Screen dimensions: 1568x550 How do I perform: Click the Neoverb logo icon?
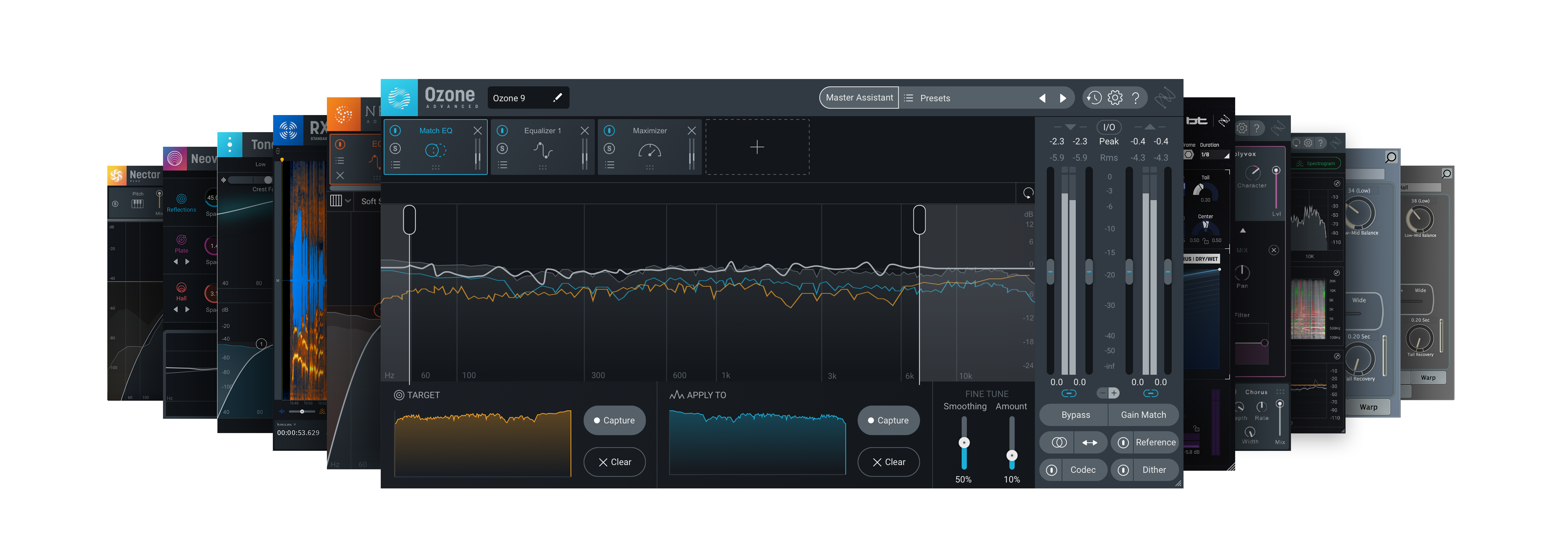(x=175, y=158)
